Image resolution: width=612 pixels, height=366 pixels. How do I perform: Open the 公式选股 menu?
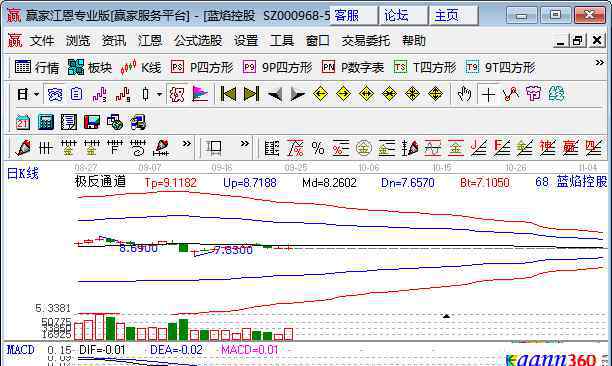tap(198, 41)
